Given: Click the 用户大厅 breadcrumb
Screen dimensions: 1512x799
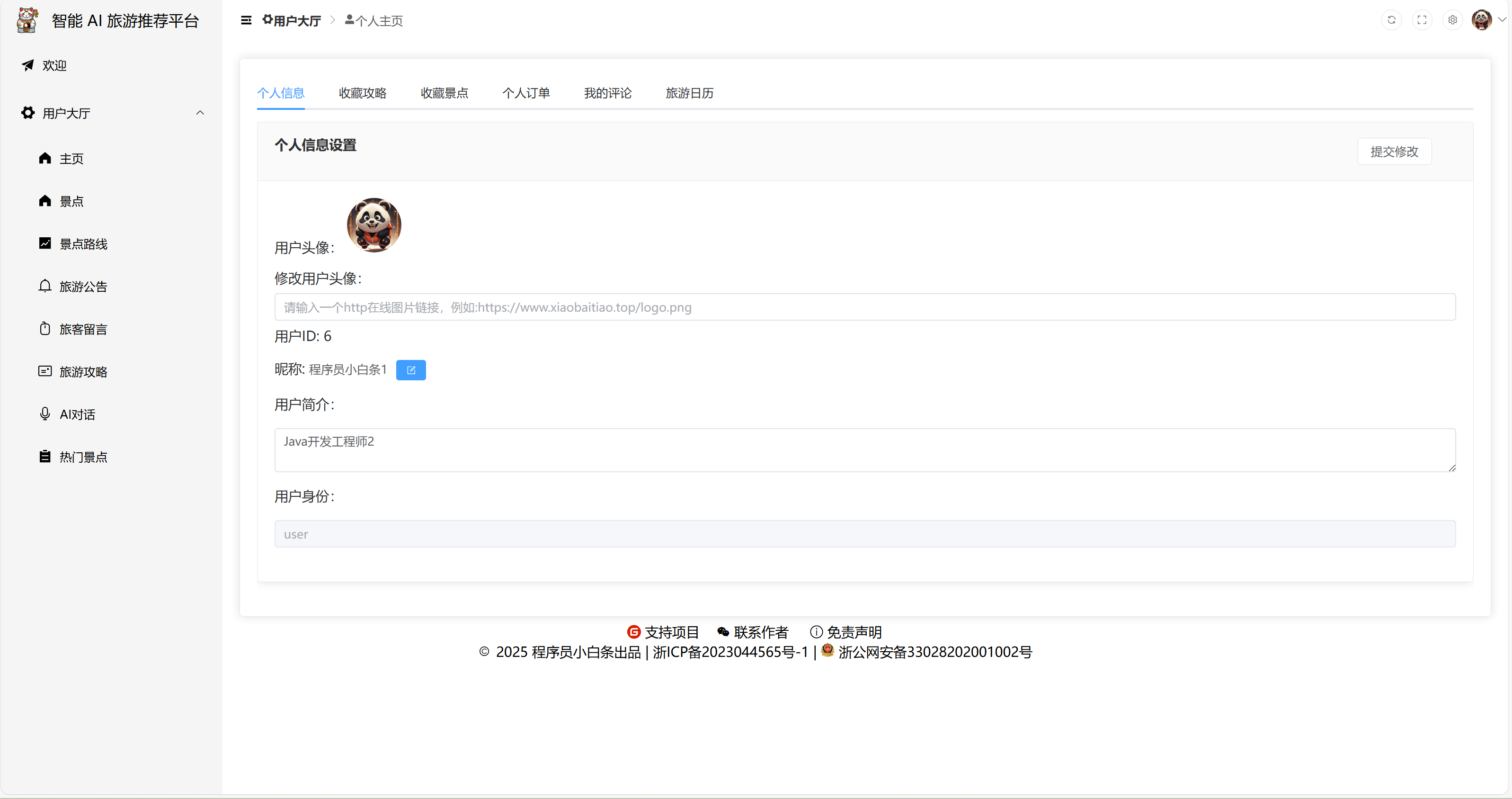Looking at the screenshot, I should pos(292,20).
